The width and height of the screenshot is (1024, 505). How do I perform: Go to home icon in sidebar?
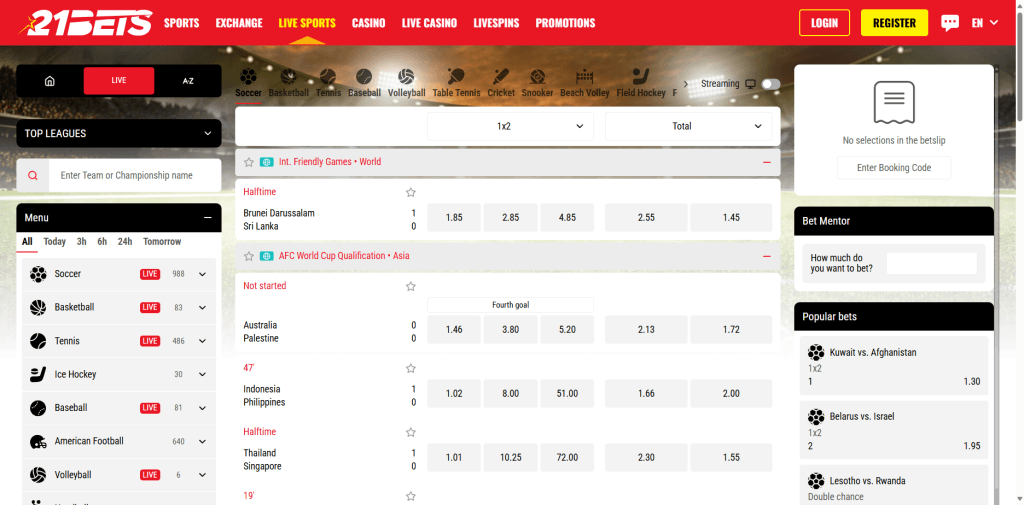[x=50, y=81]
